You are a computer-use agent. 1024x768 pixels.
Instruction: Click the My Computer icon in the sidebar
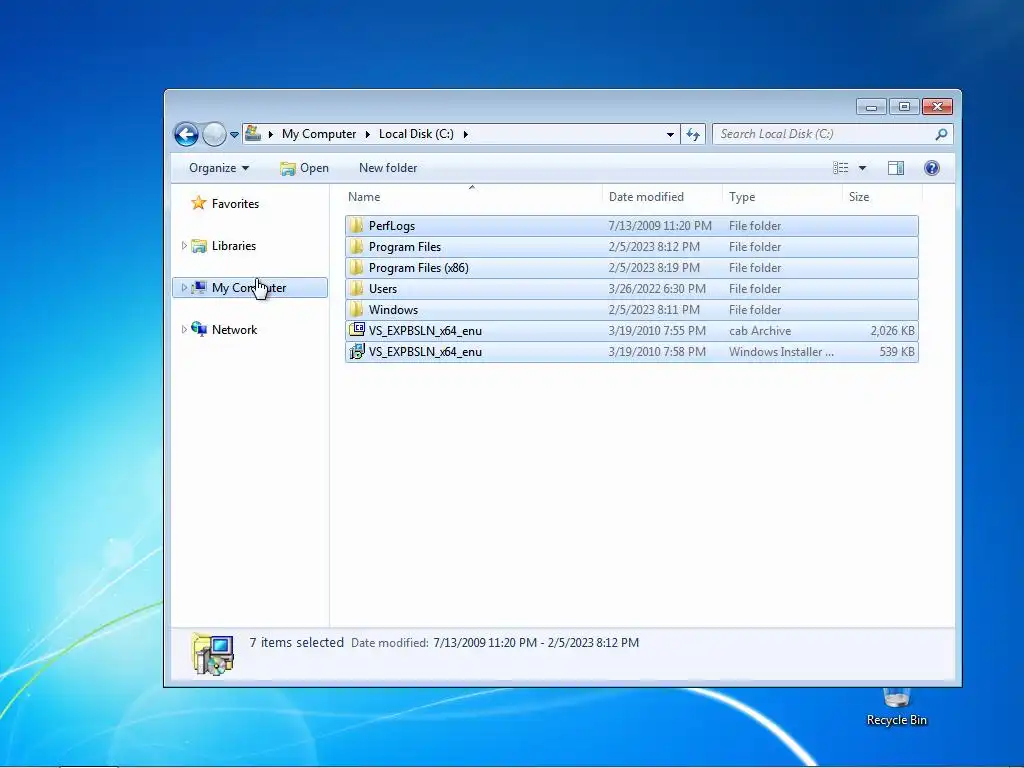click(199, 287)
